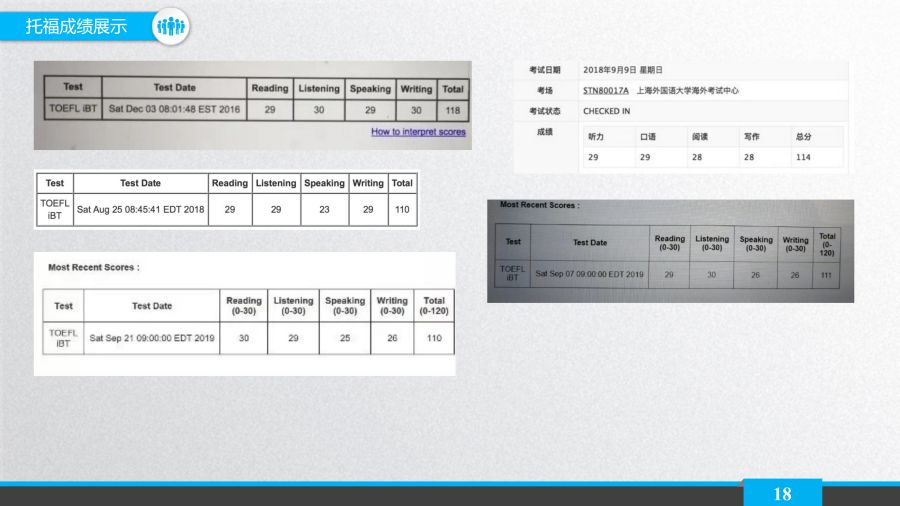Screen dimensions: 900x506
Task: Select the venue name 上海外国语大学海外考试中心
Action: pyautogui.click(x=688, y=91)
